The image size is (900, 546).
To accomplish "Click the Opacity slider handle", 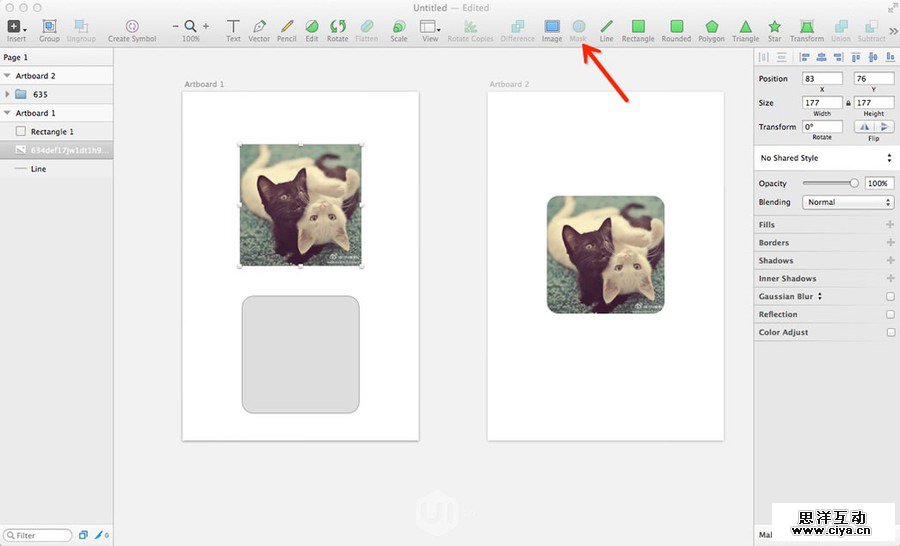I will (x=854, y=184).
